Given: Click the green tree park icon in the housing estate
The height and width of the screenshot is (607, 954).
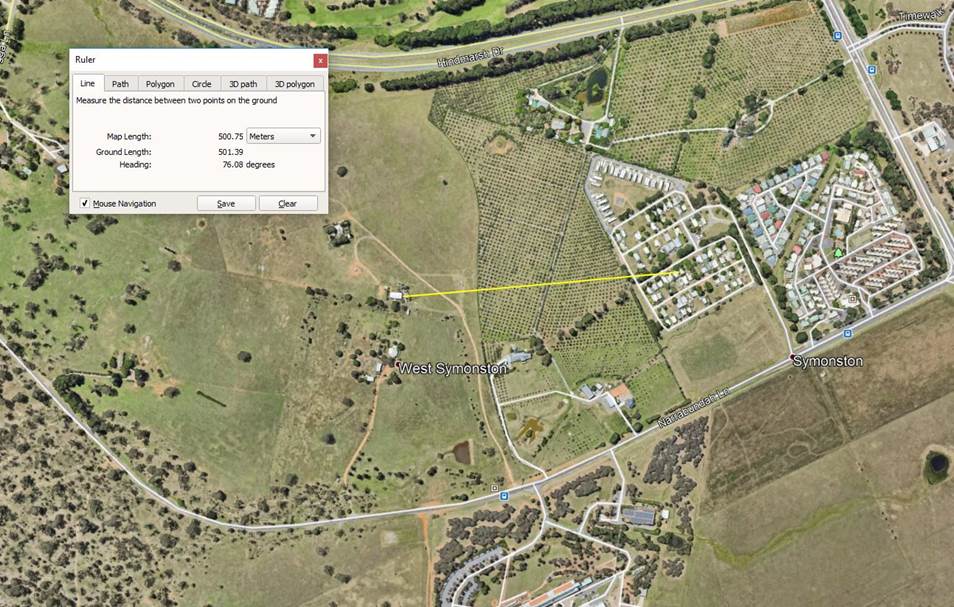Looking at the screenshot, I should pyautogui.click(x=838, y=252).
